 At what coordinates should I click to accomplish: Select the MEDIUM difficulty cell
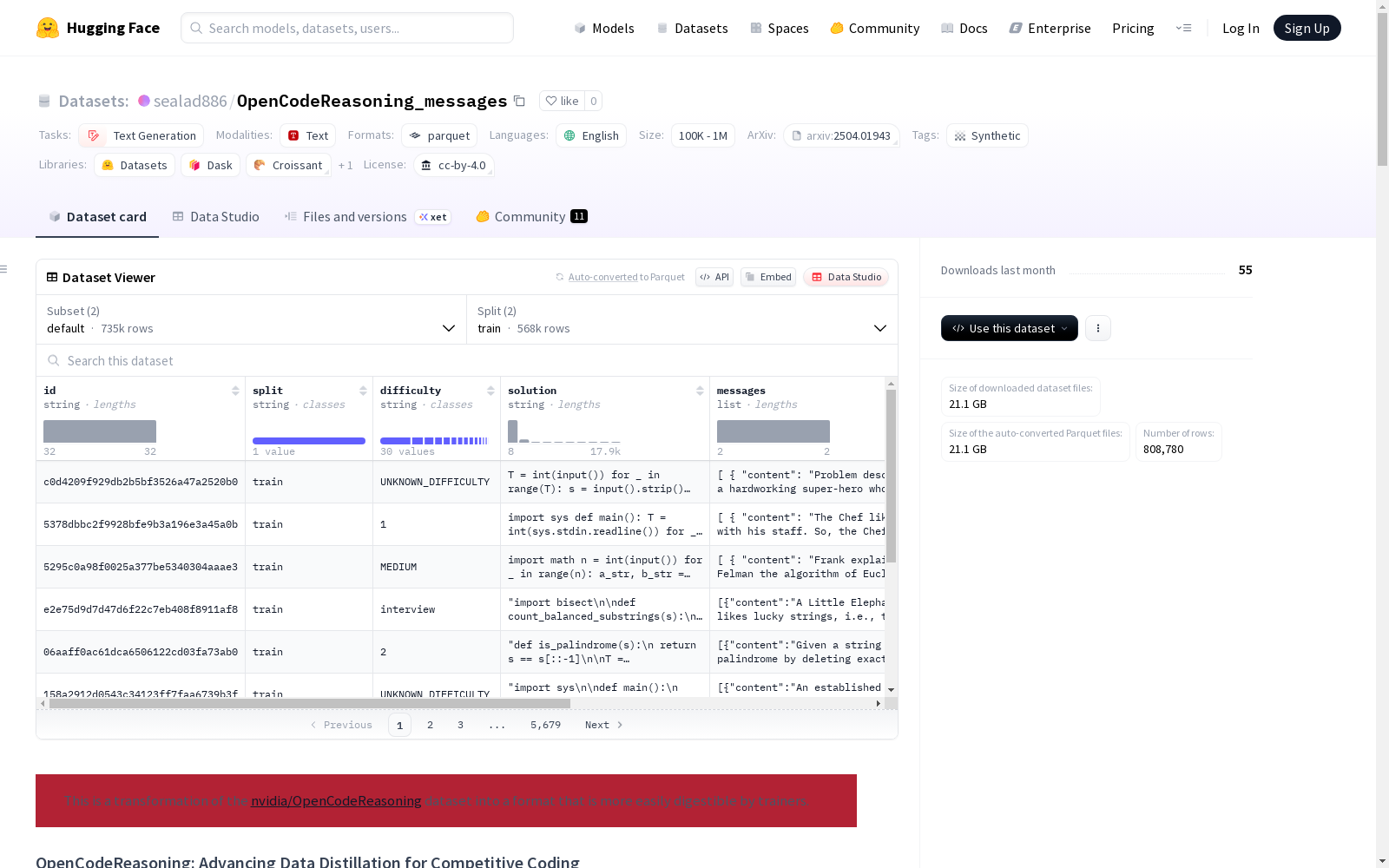pos(437,567)
